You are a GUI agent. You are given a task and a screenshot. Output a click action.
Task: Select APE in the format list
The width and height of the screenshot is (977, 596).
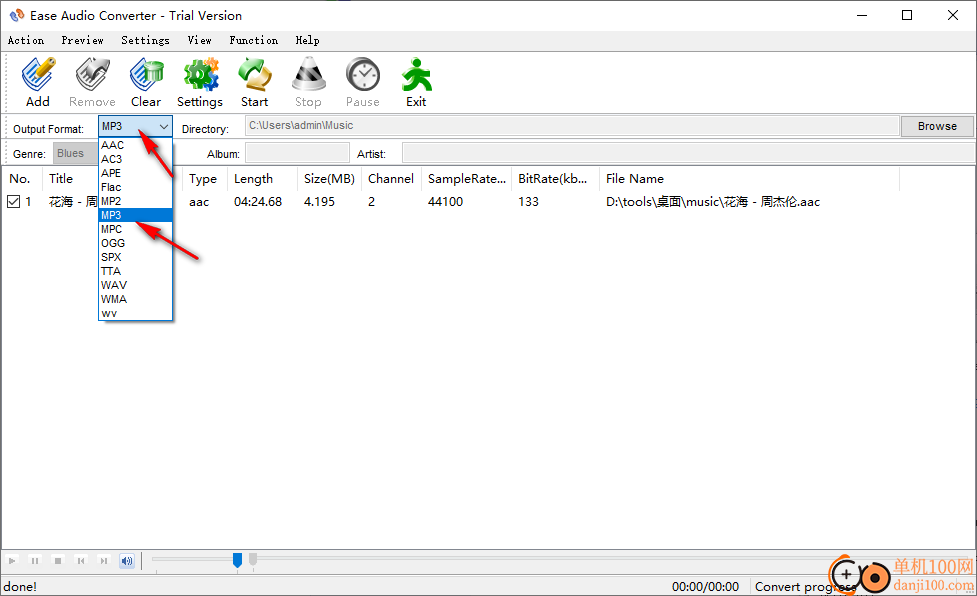pyautogui.click(x=135, y=173)
